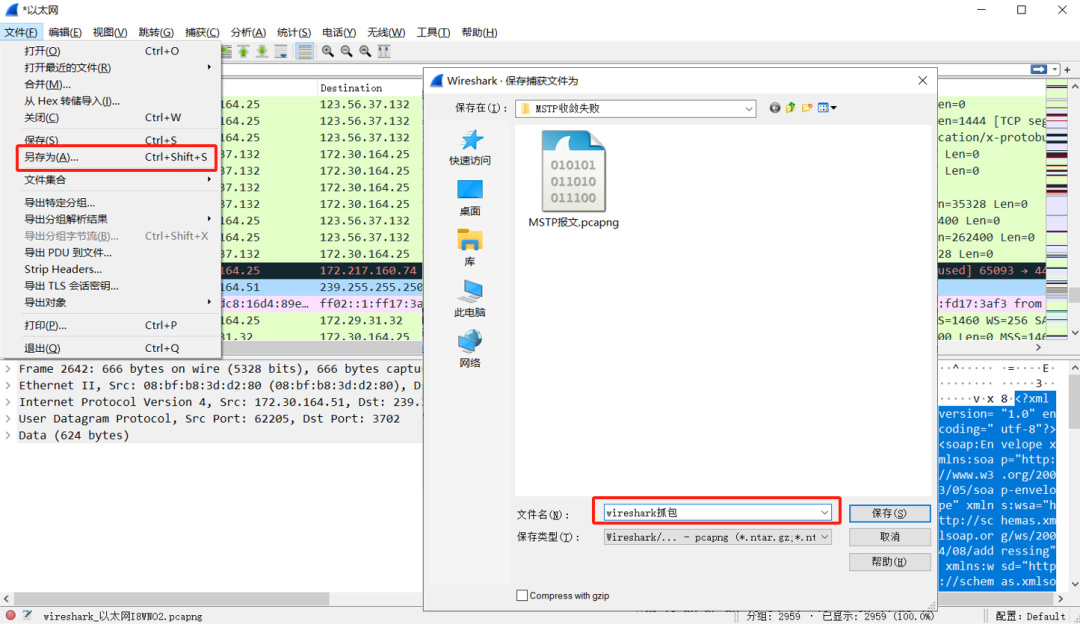Choose Strip Headers... menu entry
This screenshot has width=1080, height=624.
110,269
